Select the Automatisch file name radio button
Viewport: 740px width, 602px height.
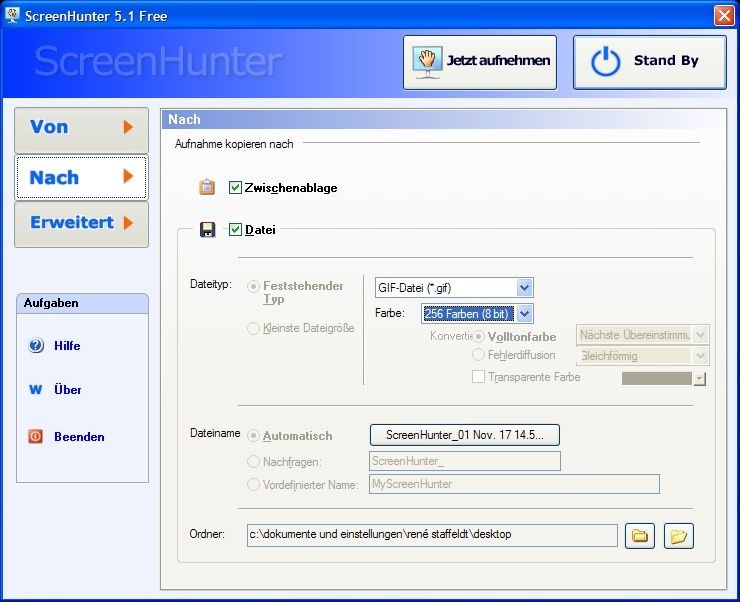point(253,435)
